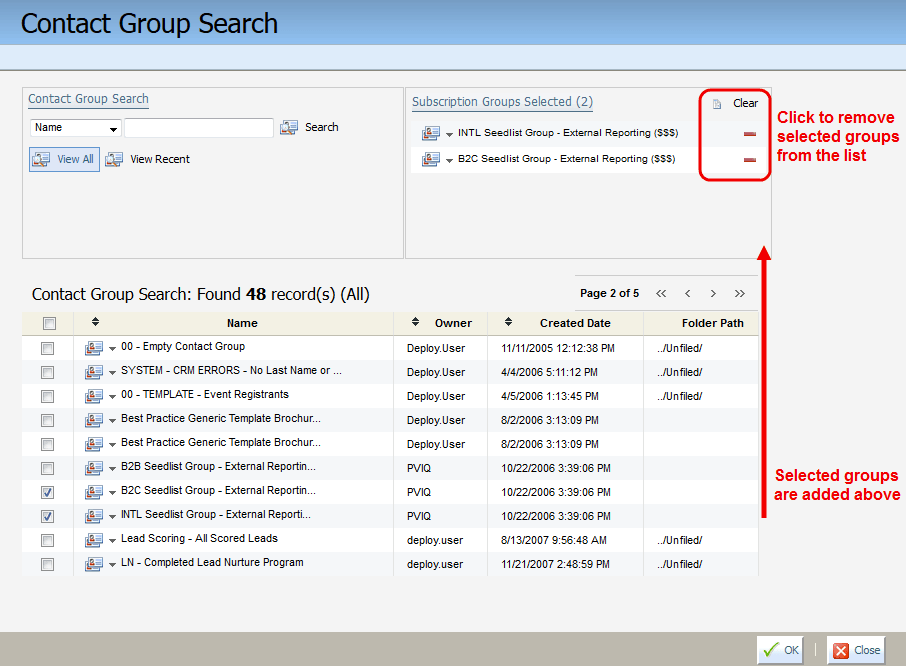
Task: Click the Contact Group Search section heading
Action: 88,99
